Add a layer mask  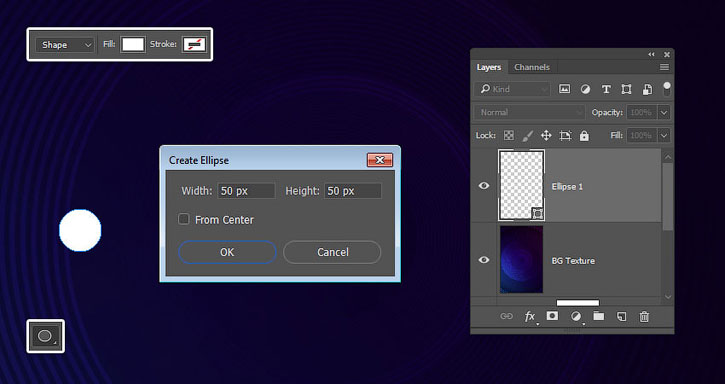click(552, 316)
